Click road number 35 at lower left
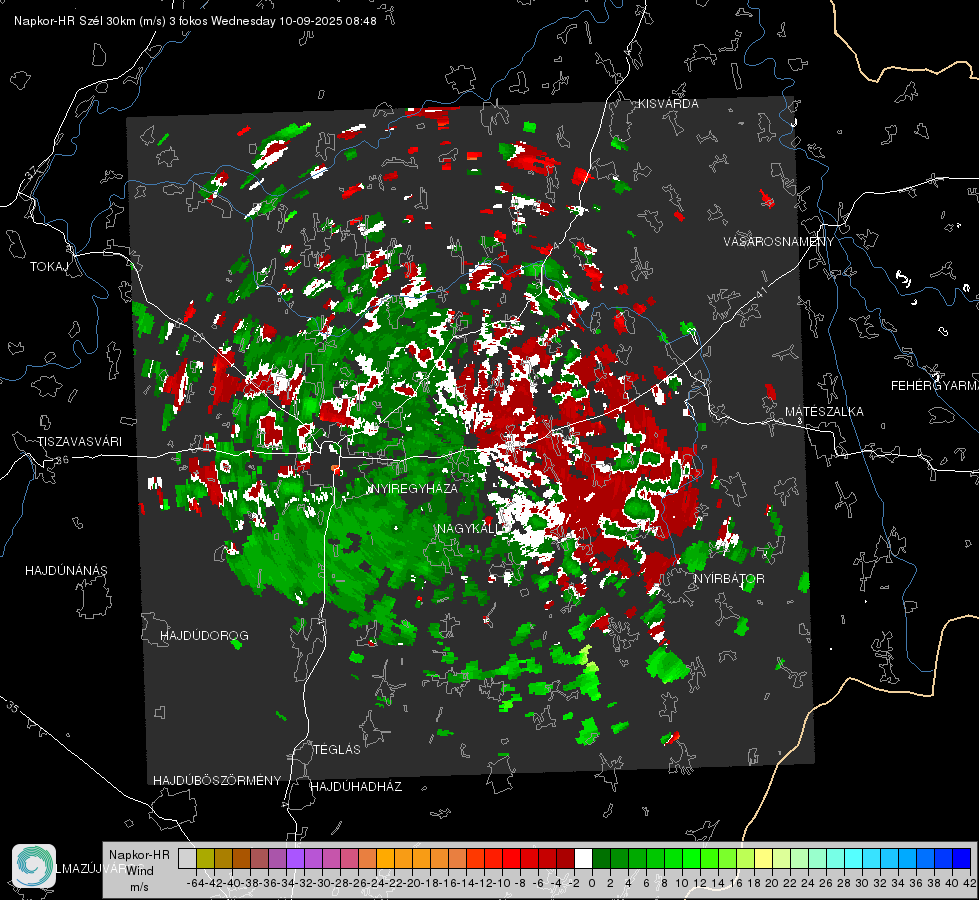 click(x=13, y=708)
